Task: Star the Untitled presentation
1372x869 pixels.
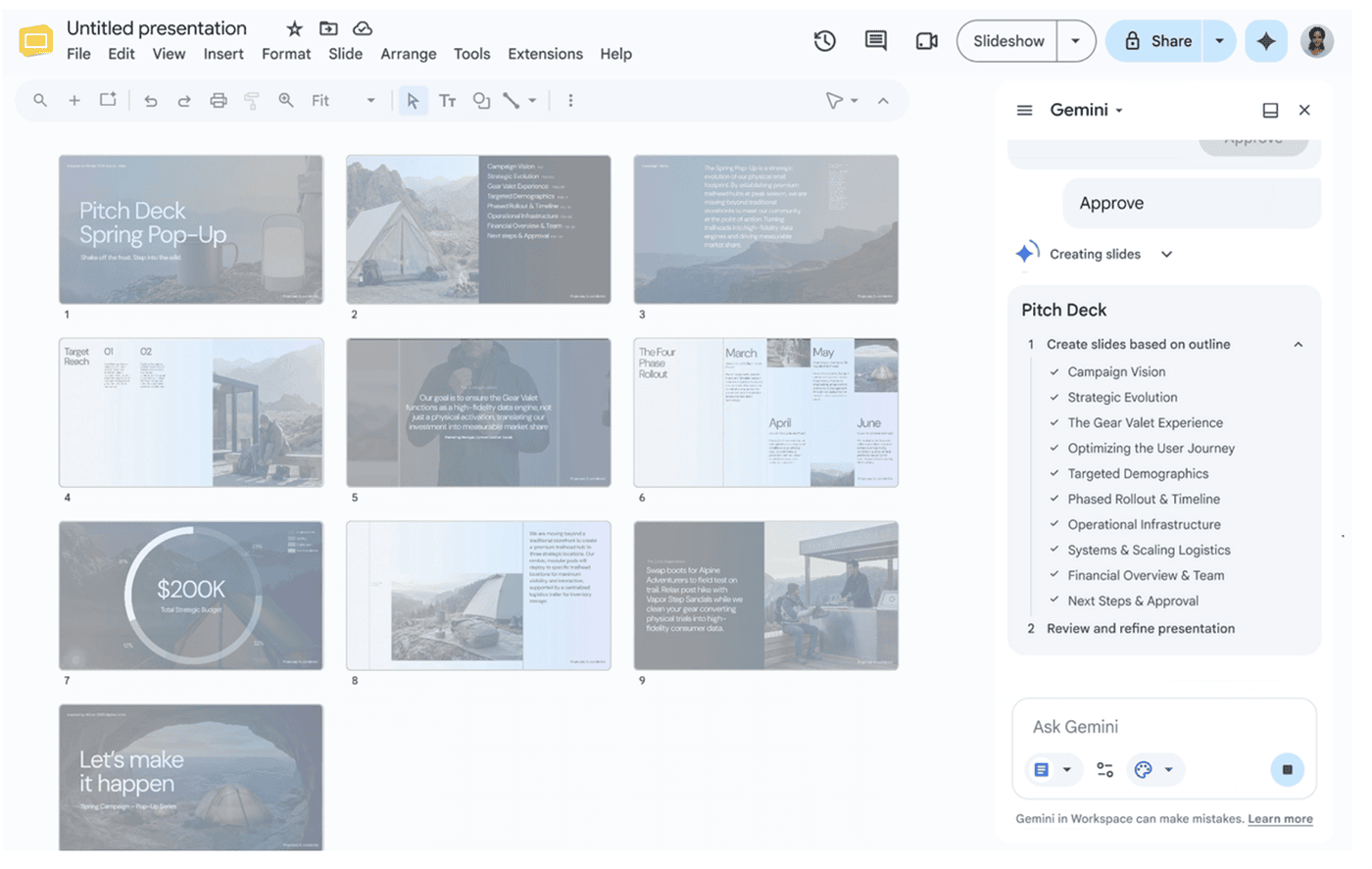Action: click(x=294, y=28)
